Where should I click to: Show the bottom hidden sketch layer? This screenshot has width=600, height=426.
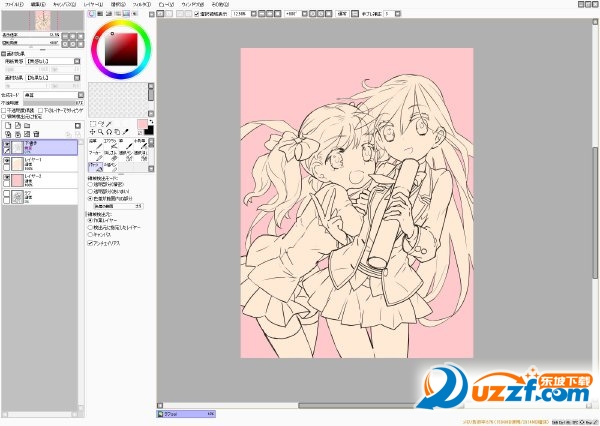pos(7,193)
